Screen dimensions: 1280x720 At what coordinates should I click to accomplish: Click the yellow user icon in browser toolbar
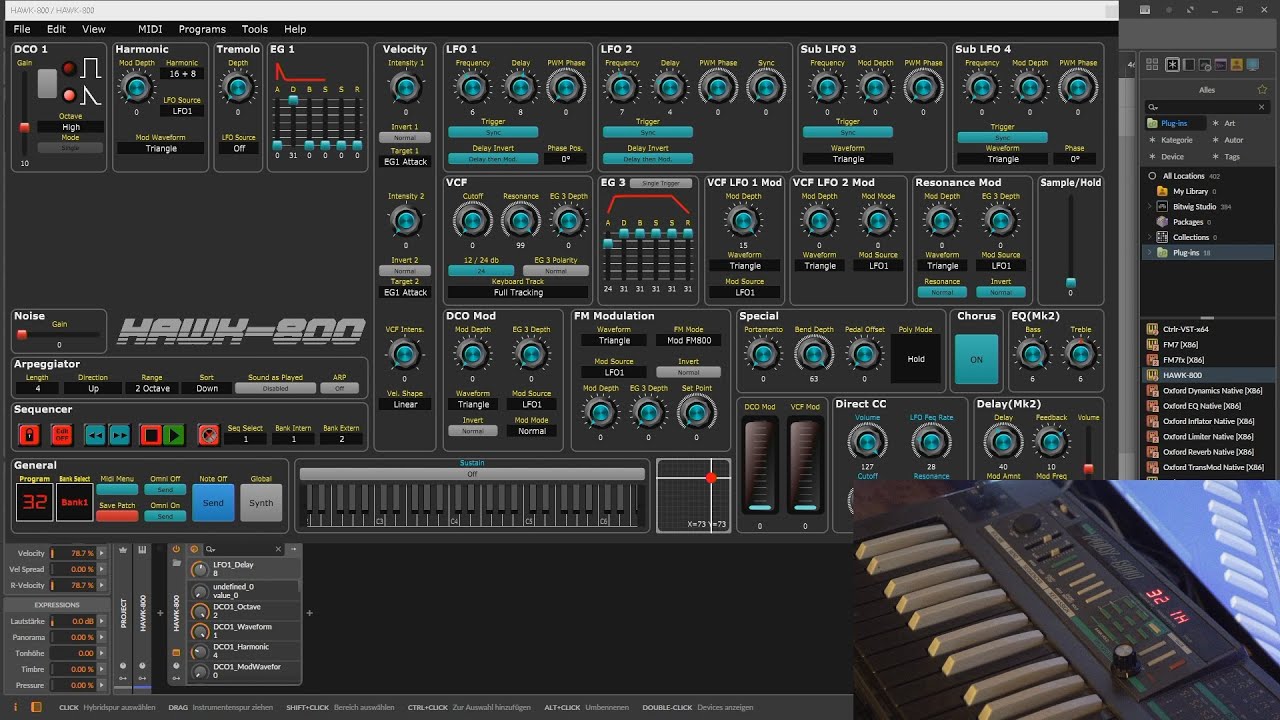[x=1236, y=65]
